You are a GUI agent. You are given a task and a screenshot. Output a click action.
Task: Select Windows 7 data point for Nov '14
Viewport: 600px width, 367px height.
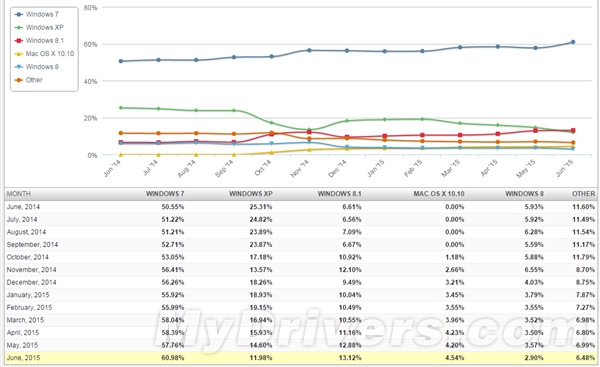pyautogui.click(x=309, y=50)
